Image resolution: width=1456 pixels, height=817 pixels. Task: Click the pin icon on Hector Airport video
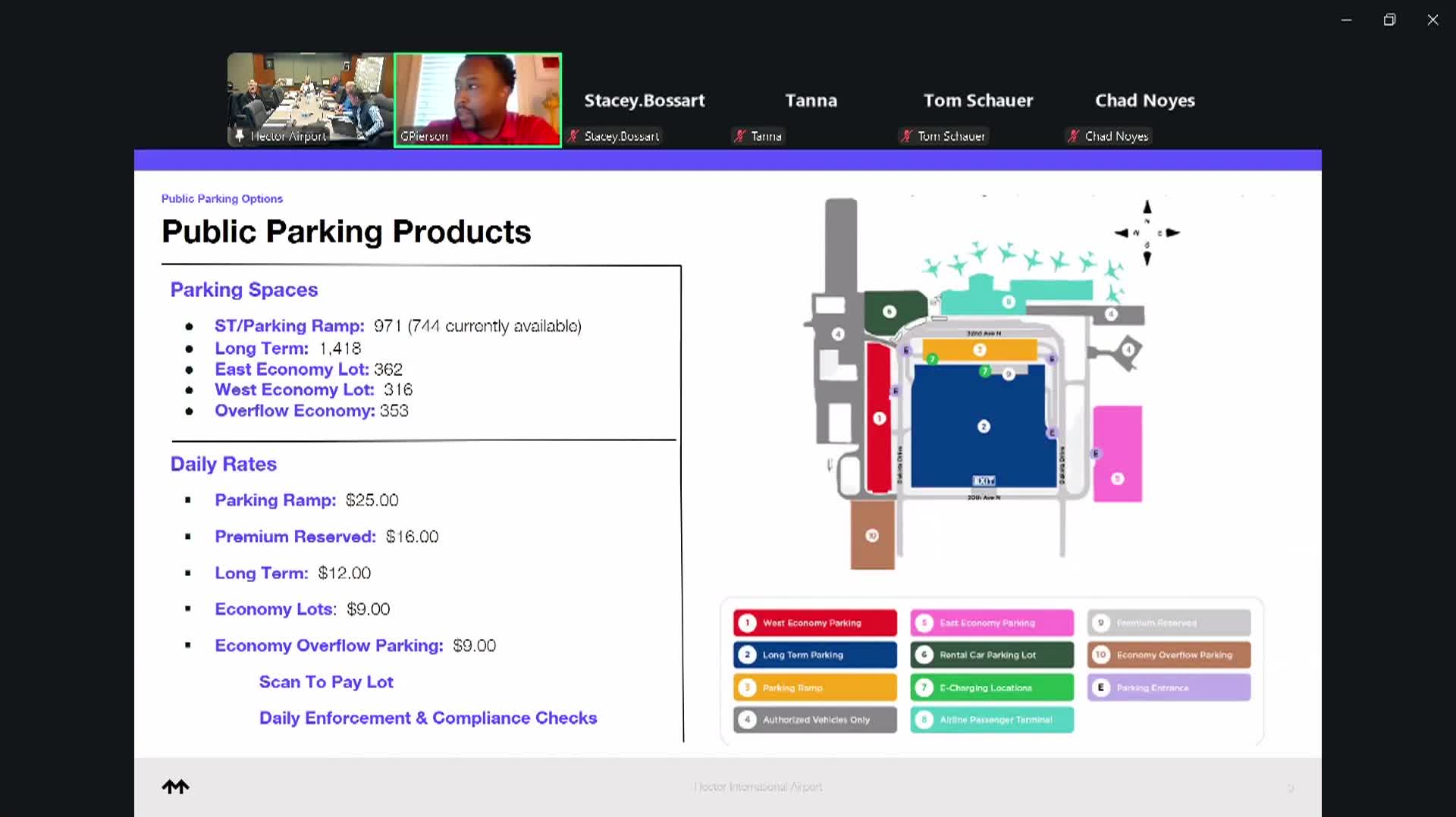click(240, 136)
